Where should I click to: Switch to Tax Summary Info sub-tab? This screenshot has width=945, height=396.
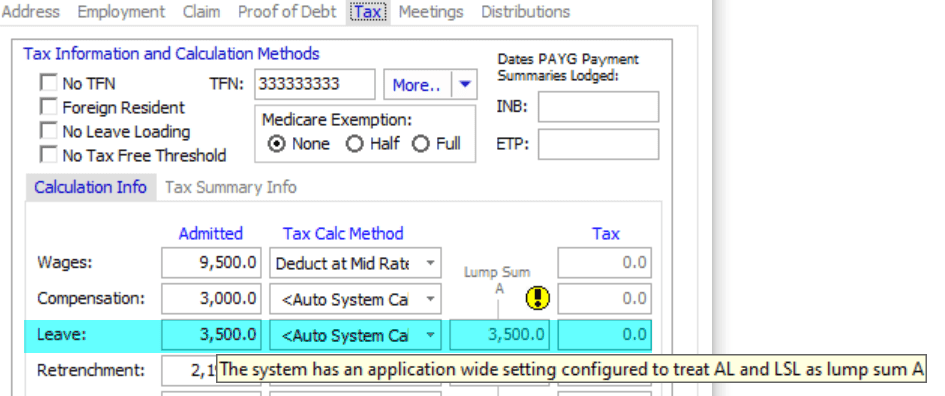(x=231, y=187)
